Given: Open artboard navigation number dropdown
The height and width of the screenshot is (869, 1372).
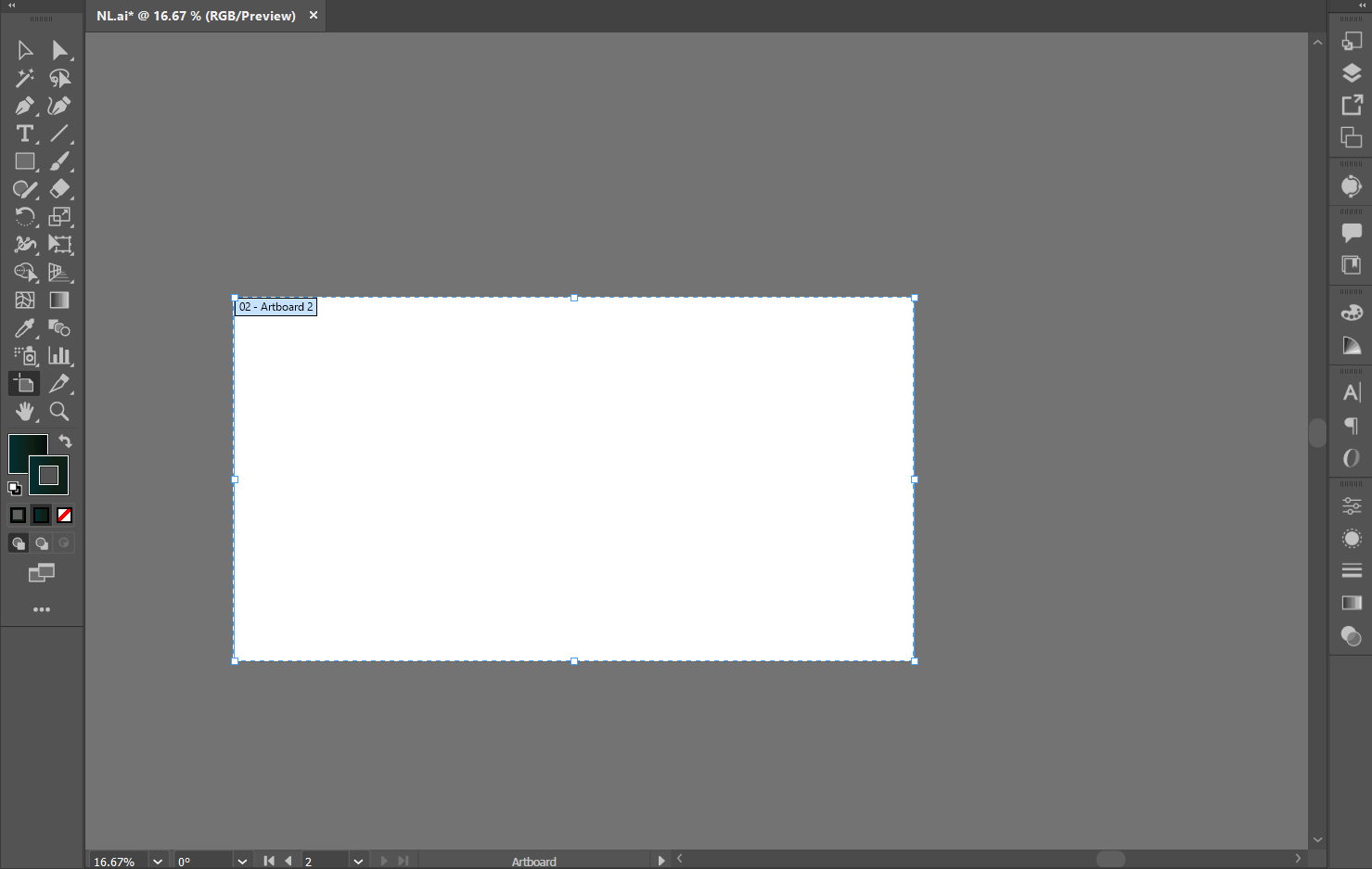Looking at the screenshot, I should tap(358, 862).
